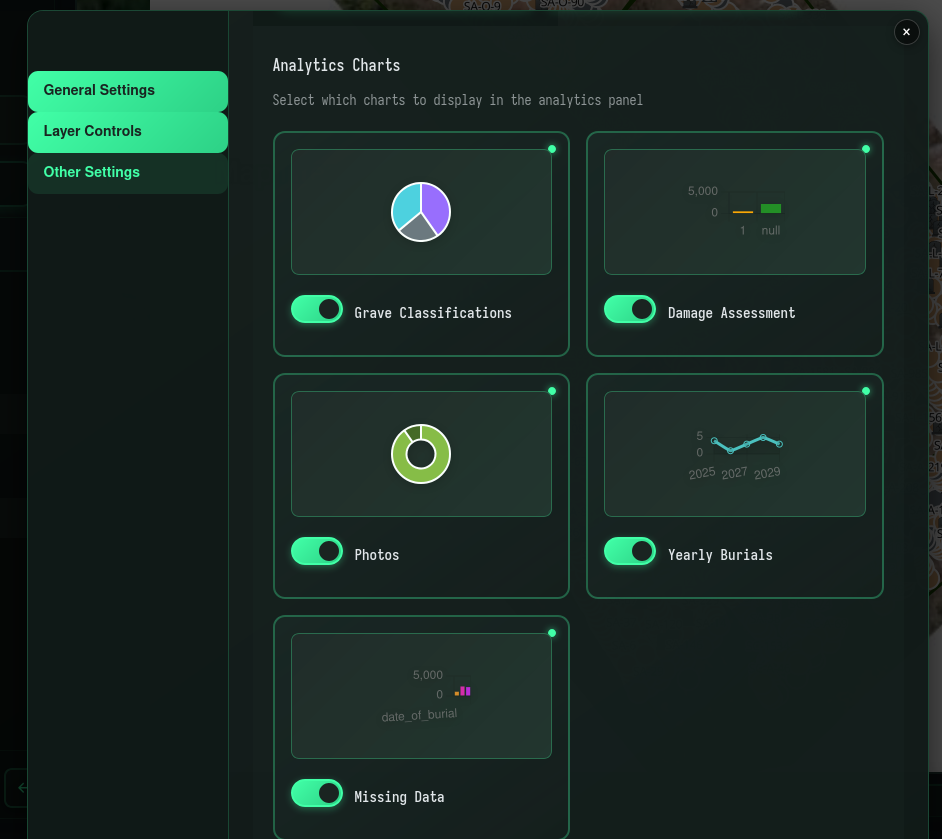
Task: Disable the Photos chart
Action: pos(316,551)
